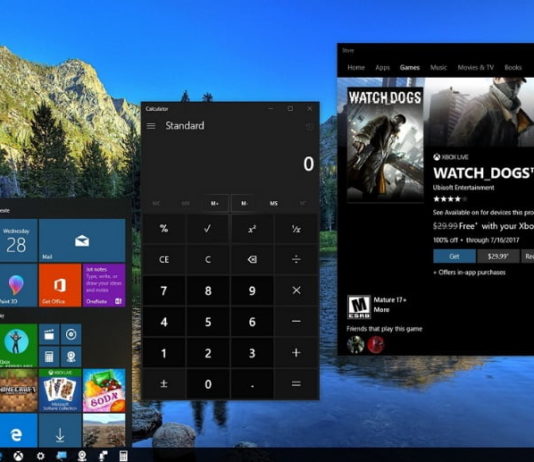Click the number 3 key
The width and height of the screenshot is (534, 462).
252,353
